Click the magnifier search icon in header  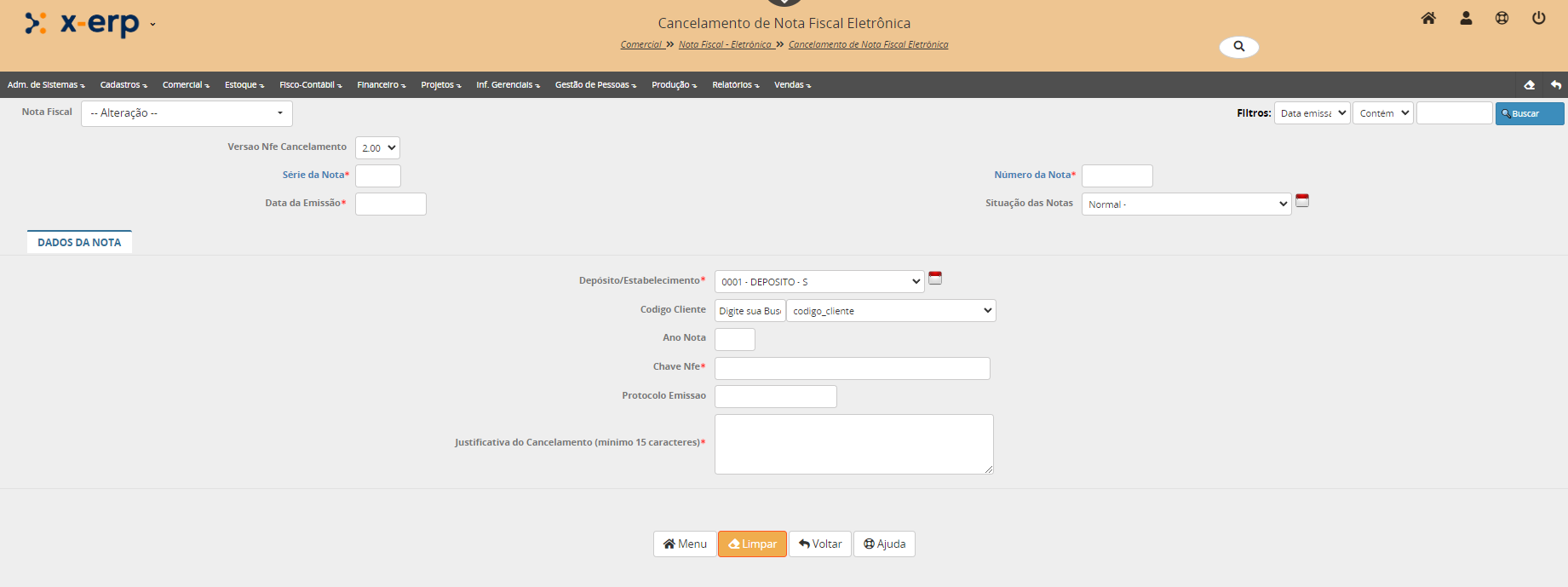tap(1238, 47)
